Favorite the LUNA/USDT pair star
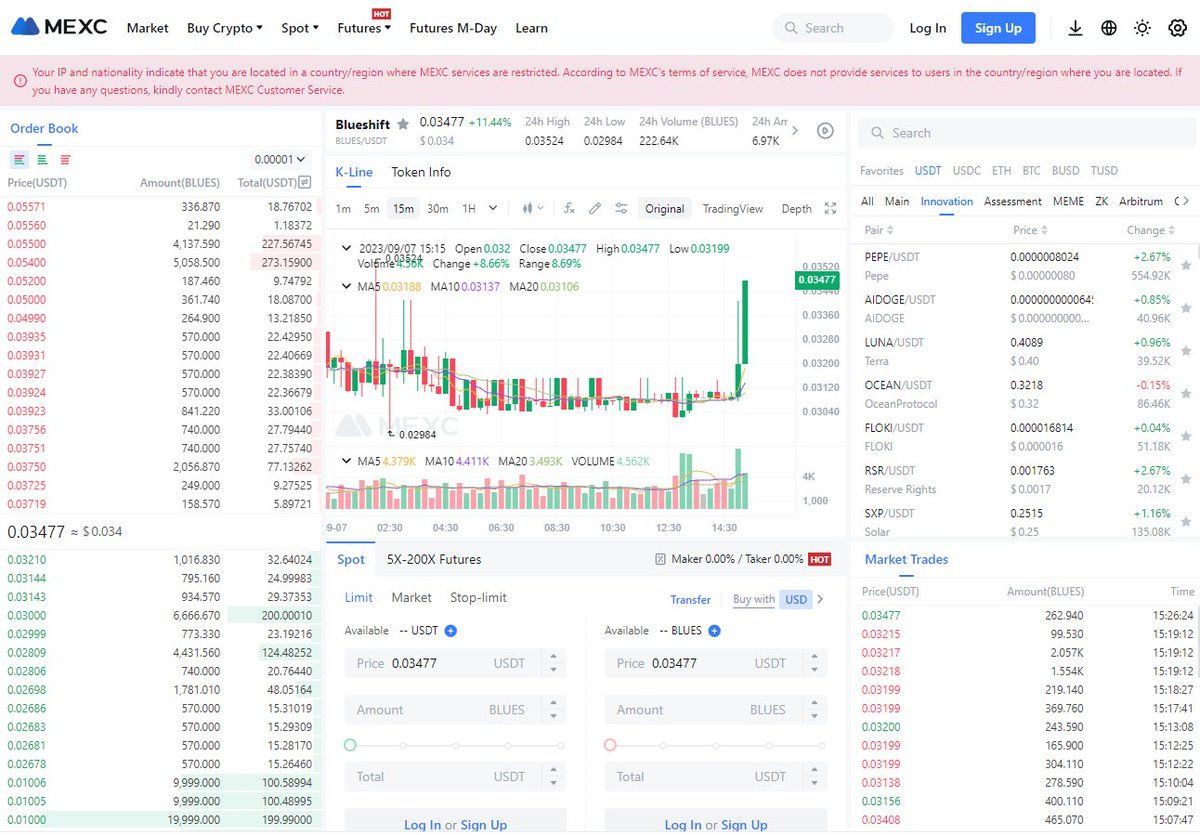The image size is (1200, 835). coord(1186,351)
